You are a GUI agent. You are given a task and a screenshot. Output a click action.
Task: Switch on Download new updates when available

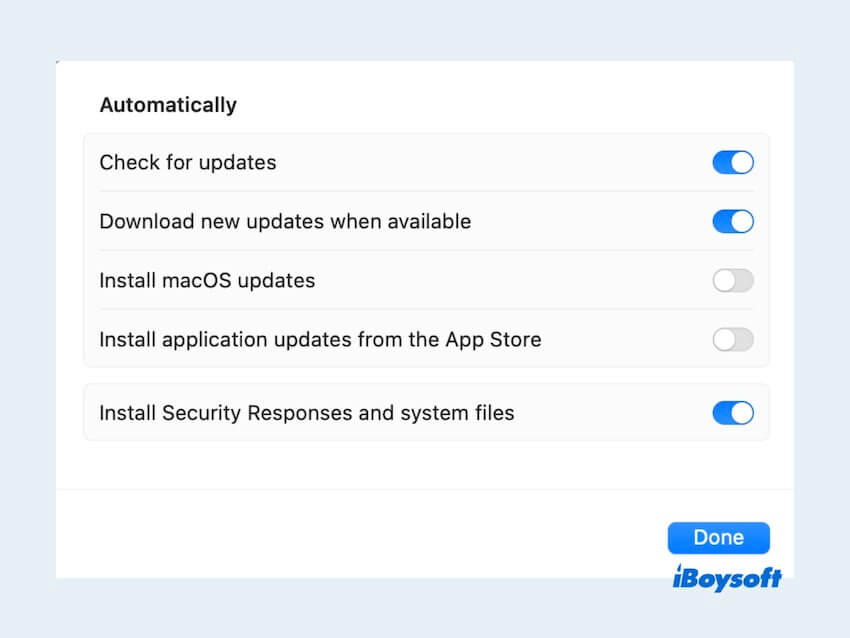coord(732,221)
